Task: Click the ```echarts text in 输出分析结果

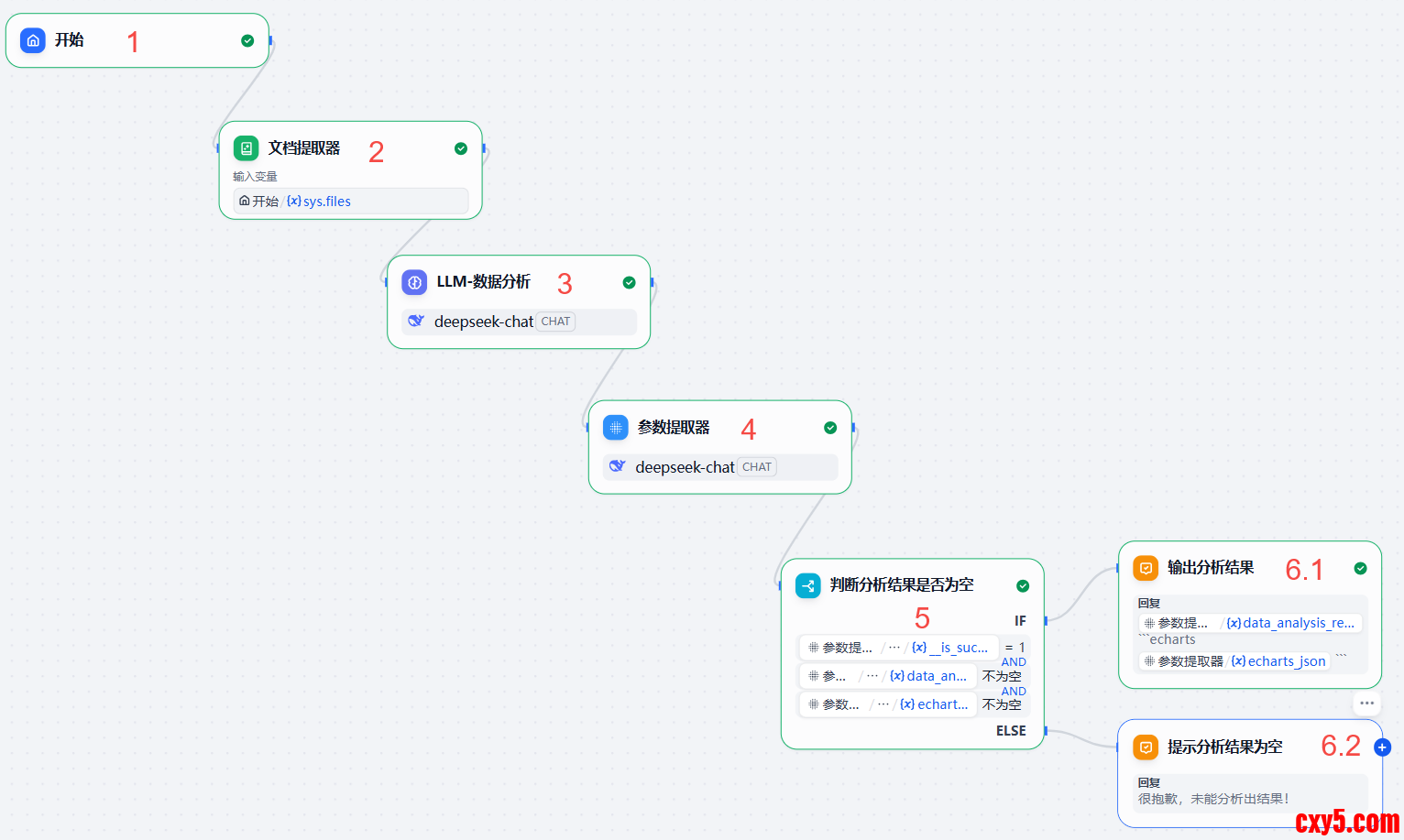Action: tap(1168, 639)
